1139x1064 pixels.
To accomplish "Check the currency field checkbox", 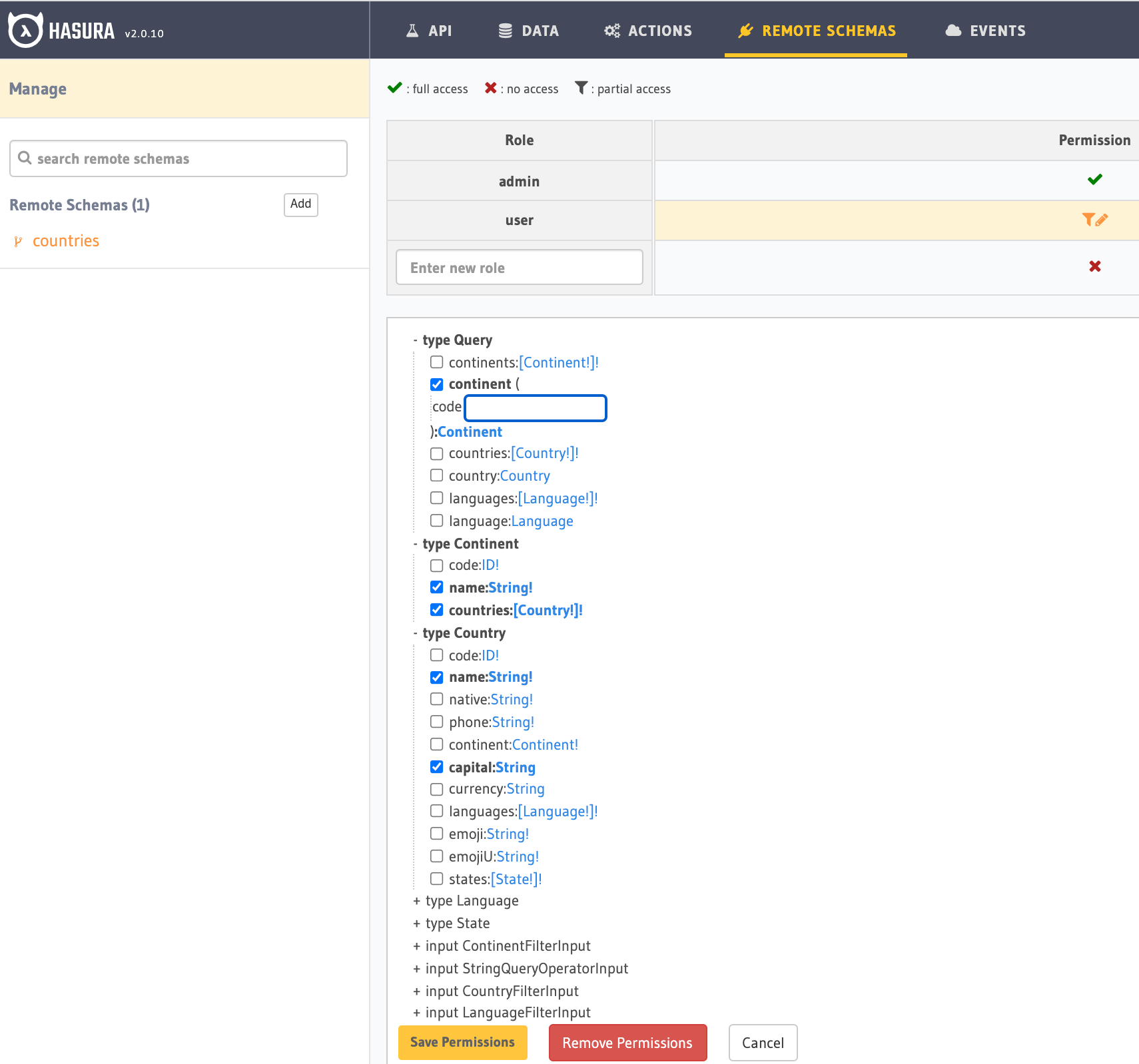I will (437, 789).
